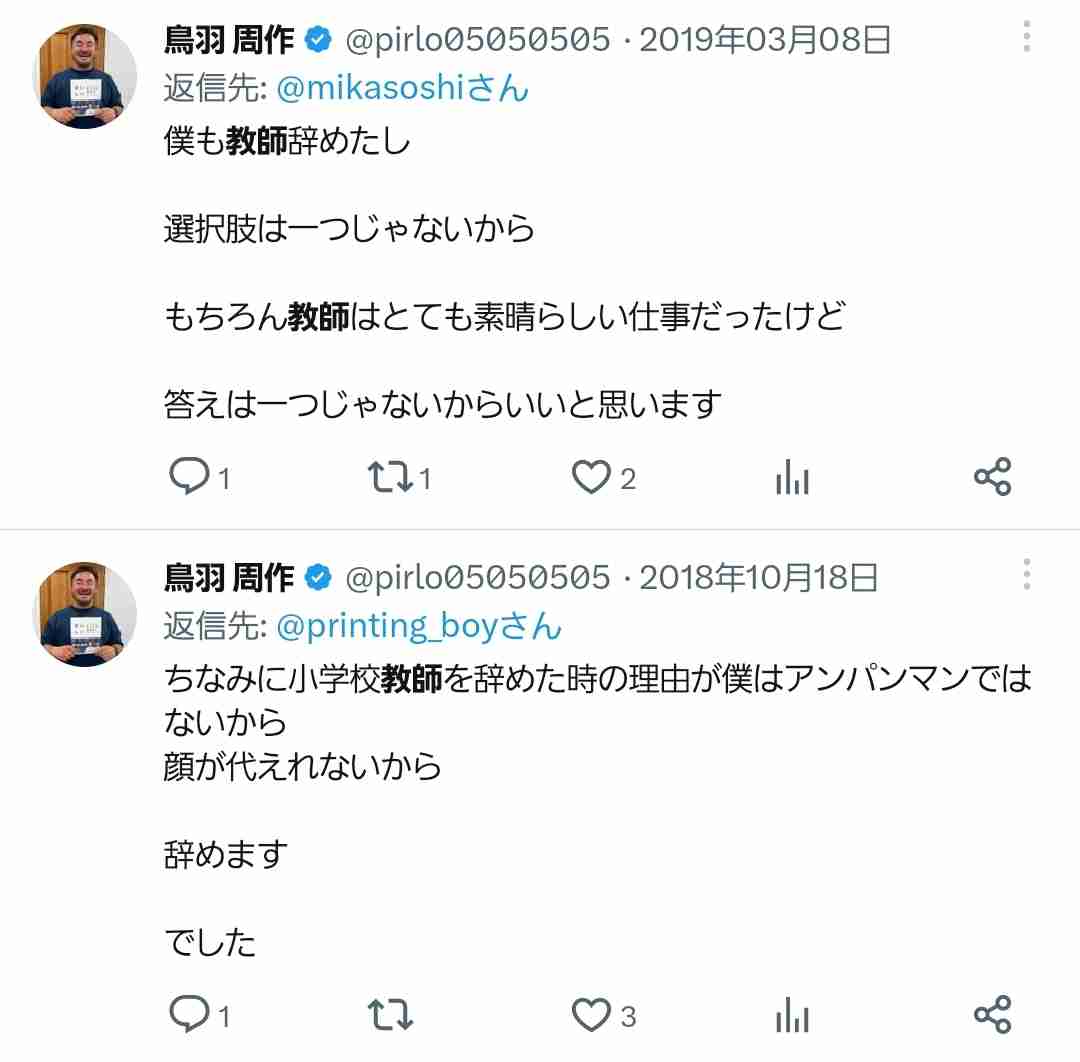
Task: View analytics of the 2018年10月18日 tweet
Action: tap(792, 1014)
